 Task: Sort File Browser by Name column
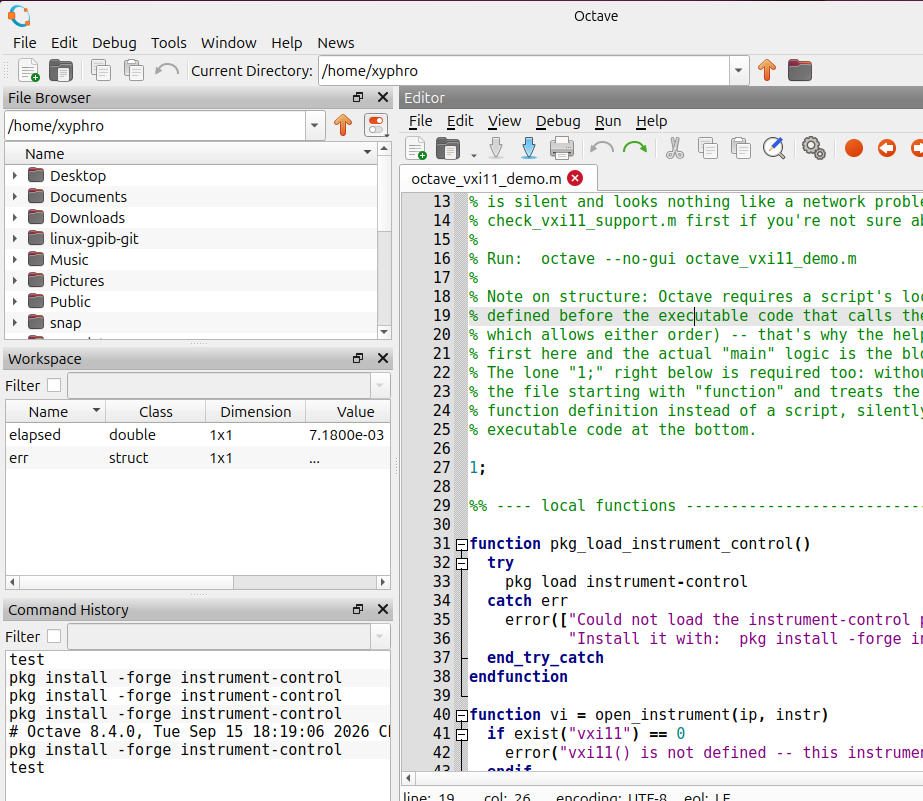[x=191, y=154]
